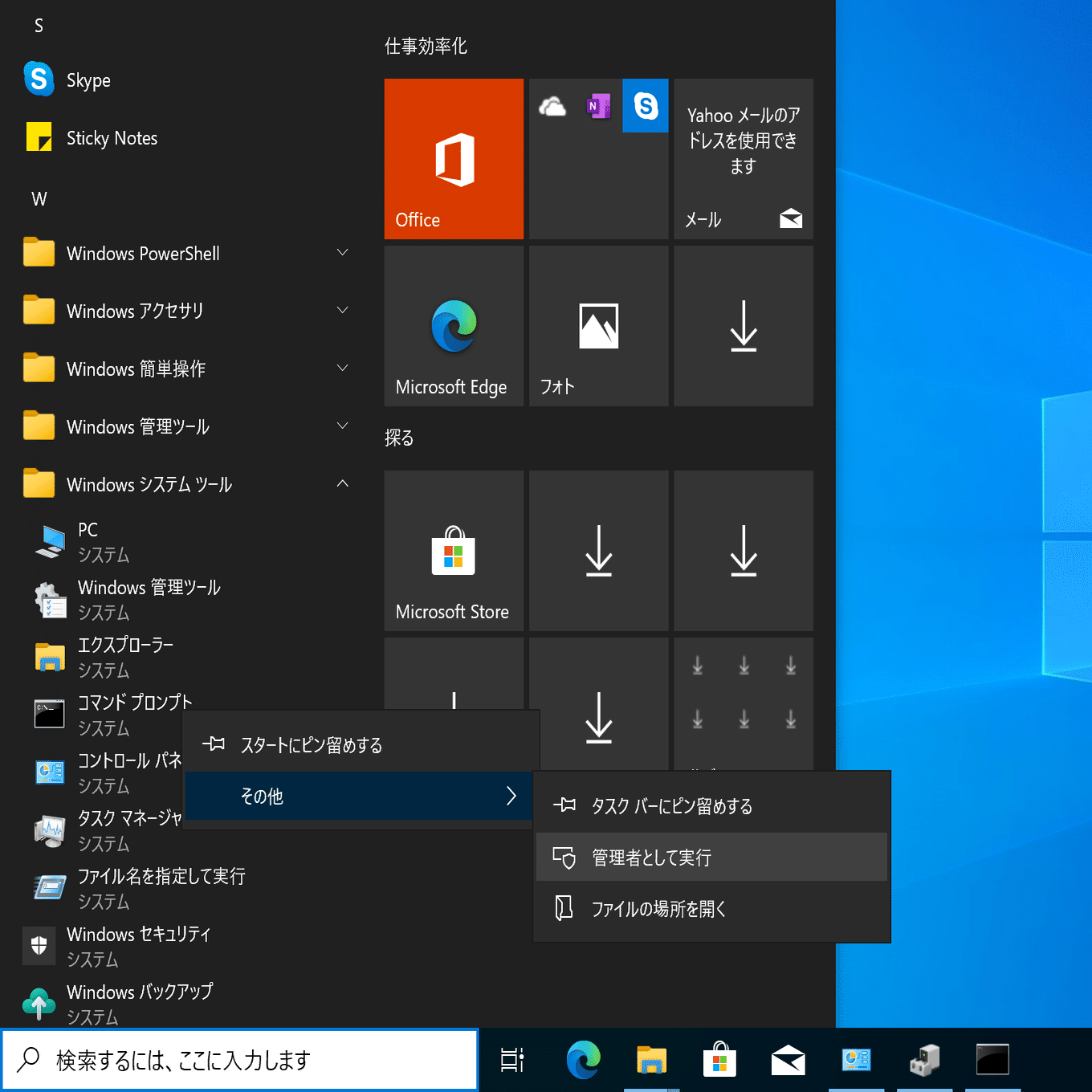Click the orange Office tile
This screenshot has height=1092, width=1092.
tap(454, 159)
